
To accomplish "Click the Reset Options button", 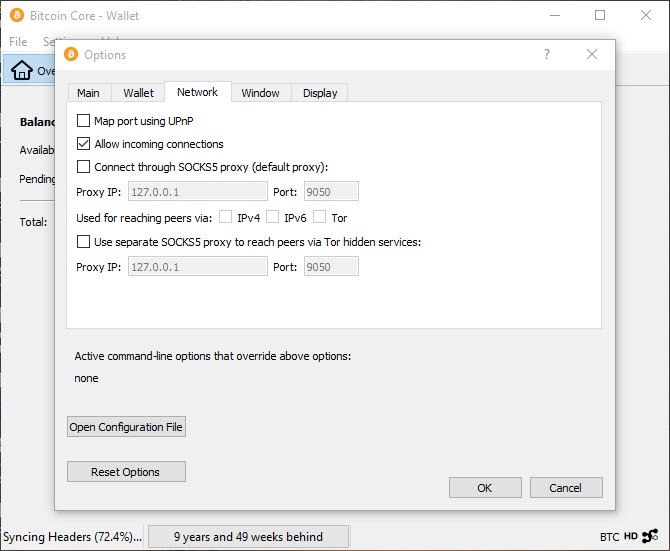I will [126, 472].
